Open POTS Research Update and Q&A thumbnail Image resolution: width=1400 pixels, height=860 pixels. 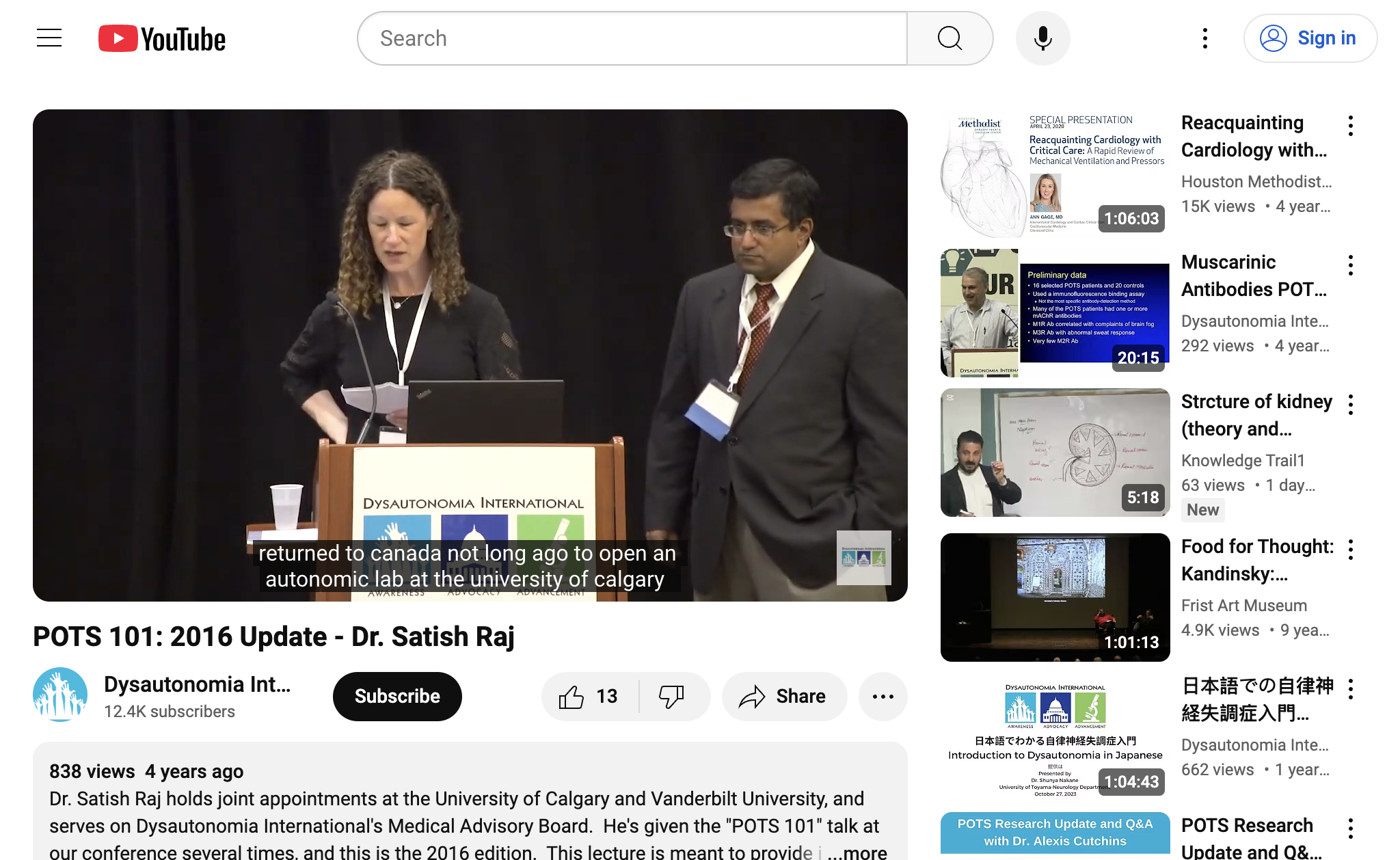[1055, 836]
